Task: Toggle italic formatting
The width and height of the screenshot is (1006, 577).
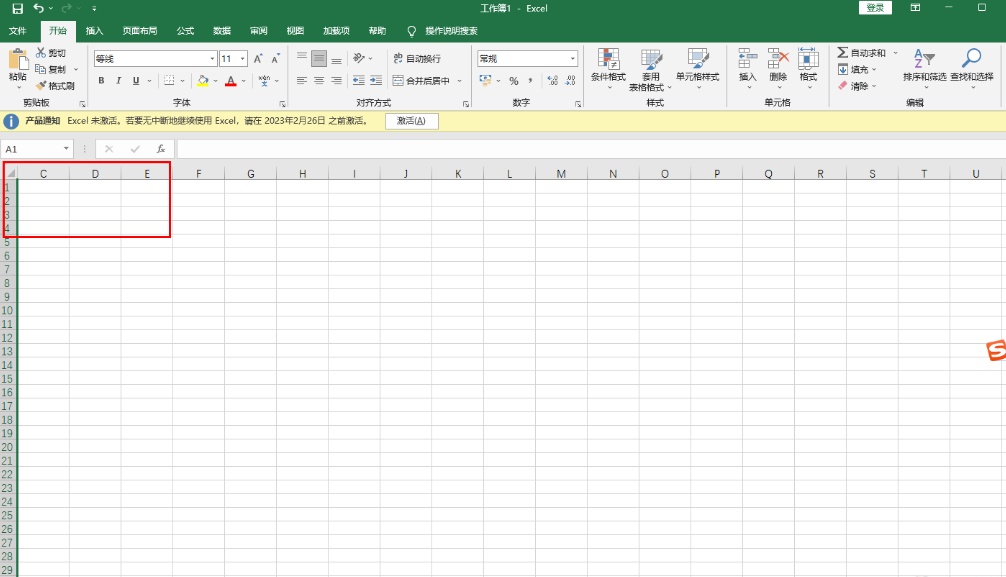Action: (x=119, y=81)
